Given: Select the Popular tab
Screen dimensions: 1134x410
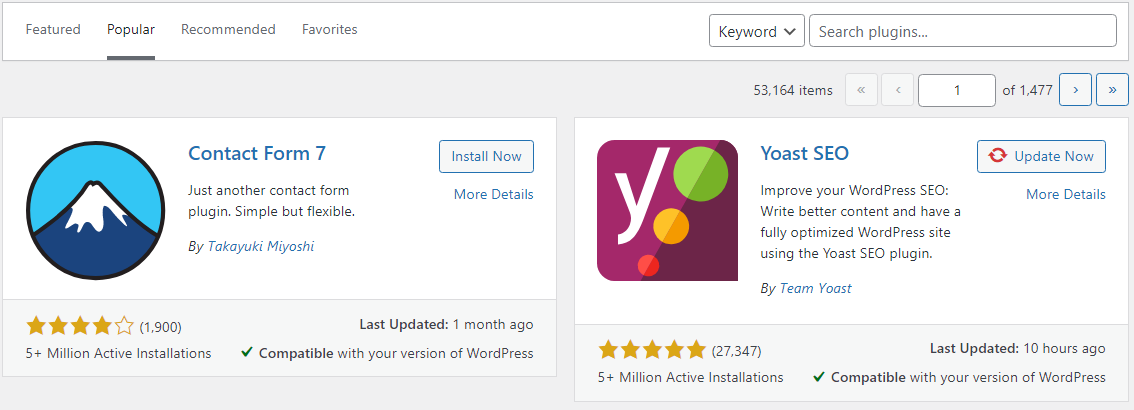Looking at the screenshot, I should click(131, 30).
